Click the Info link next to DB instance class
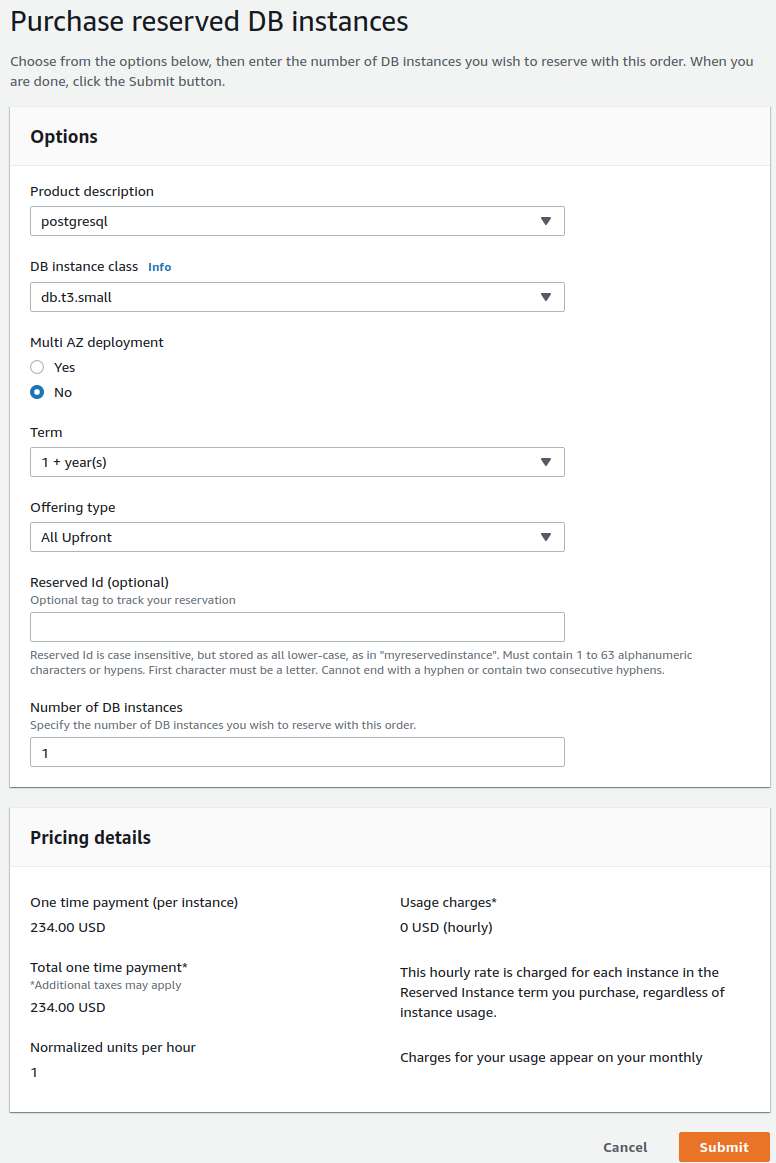776x1163 pixels. point(159,267)
